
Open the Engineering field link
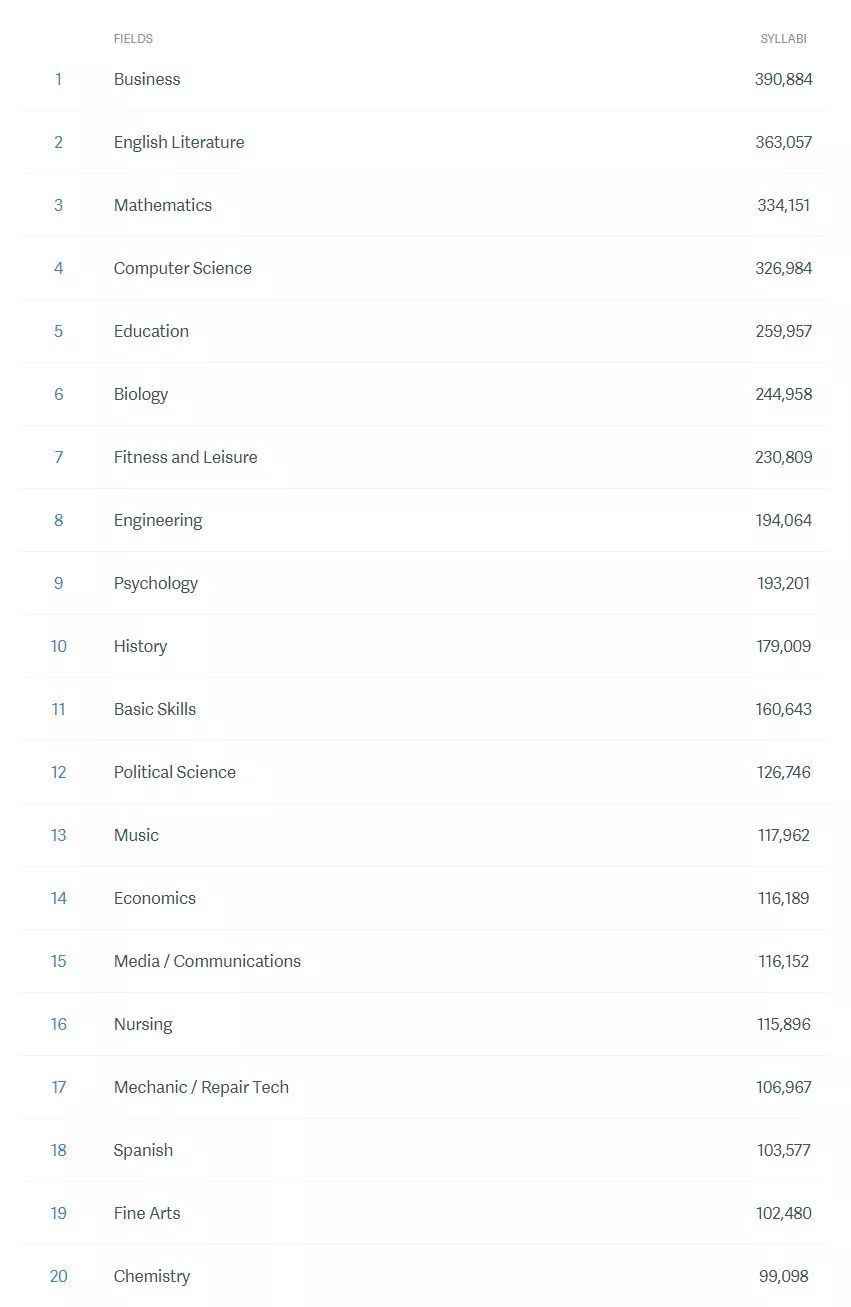[x=158, y=520]
